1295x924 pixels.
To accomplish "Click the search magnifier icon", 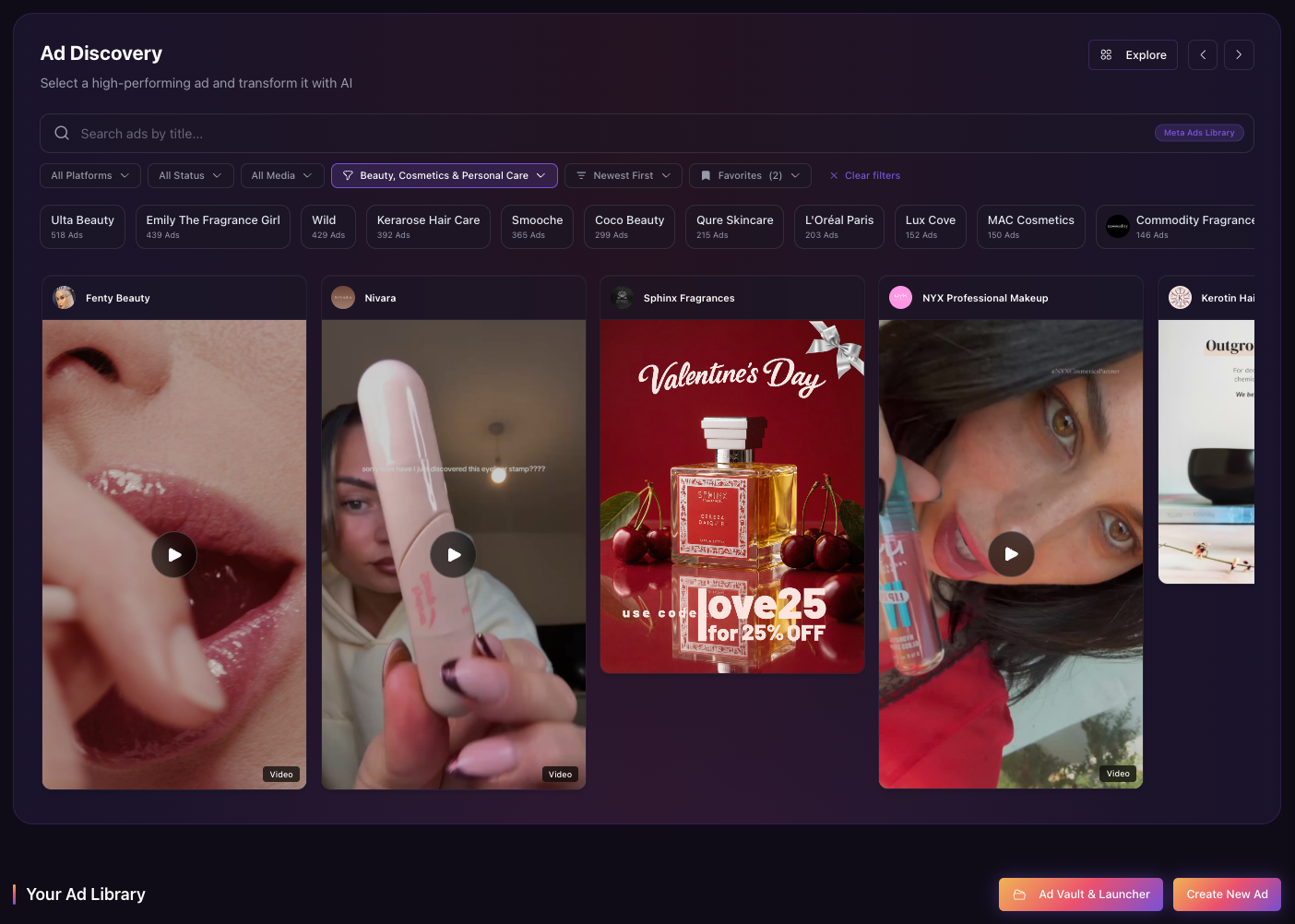I will [61, 133].
